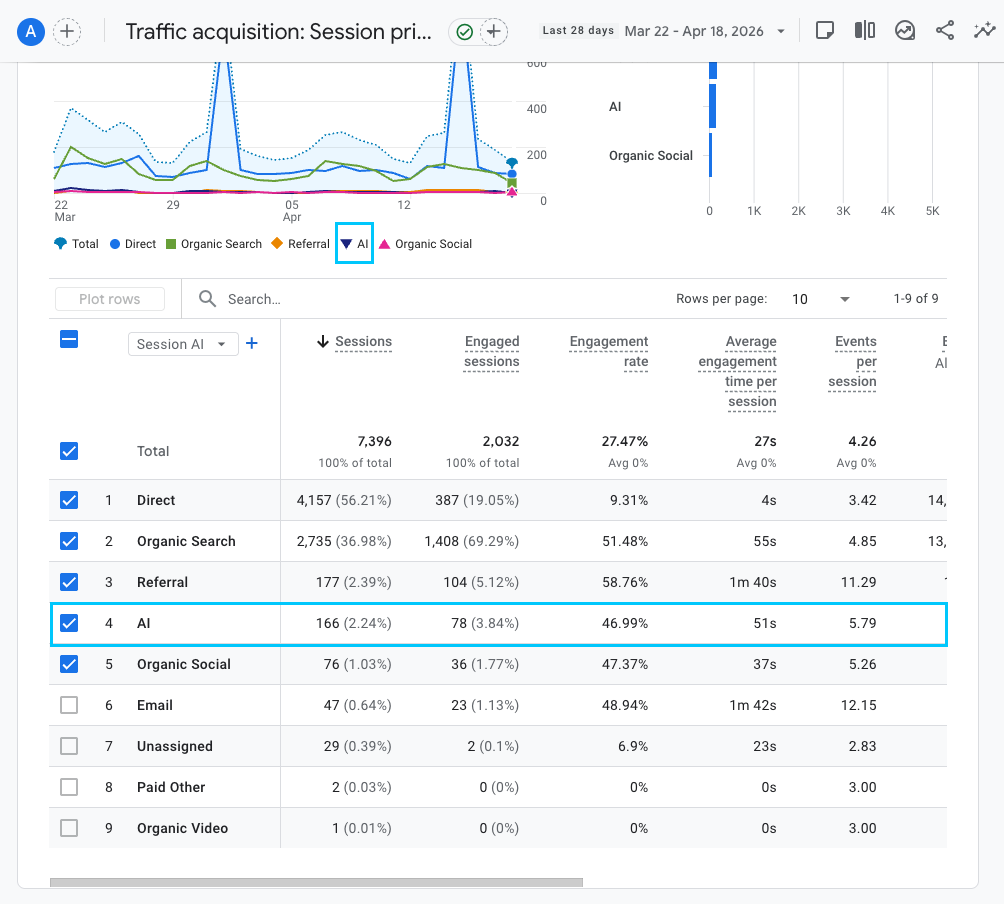Toggle the Organic Search legend item
This screenshot has height=904, width=1004.
tap(213, 244)
